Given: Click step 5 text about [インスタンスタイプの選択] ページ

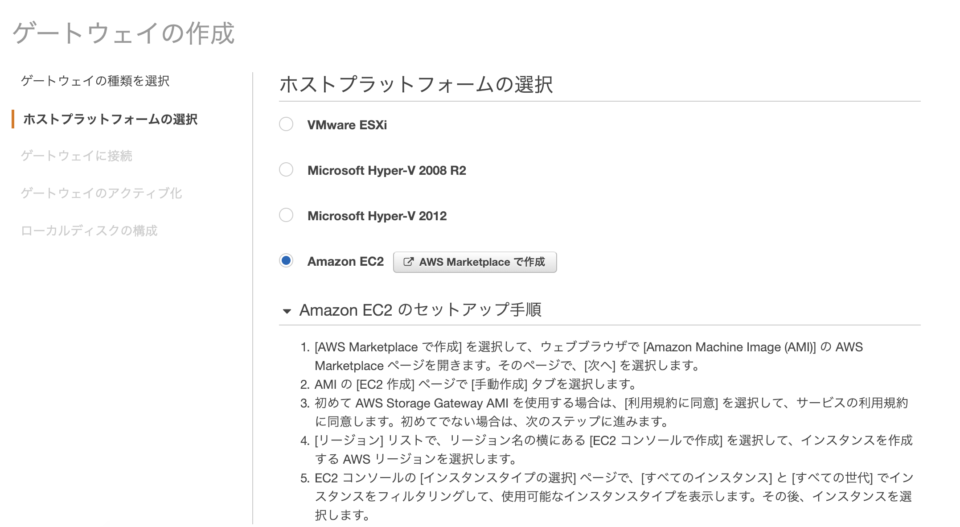Looking at the screenshot, I should pos(613,496).
